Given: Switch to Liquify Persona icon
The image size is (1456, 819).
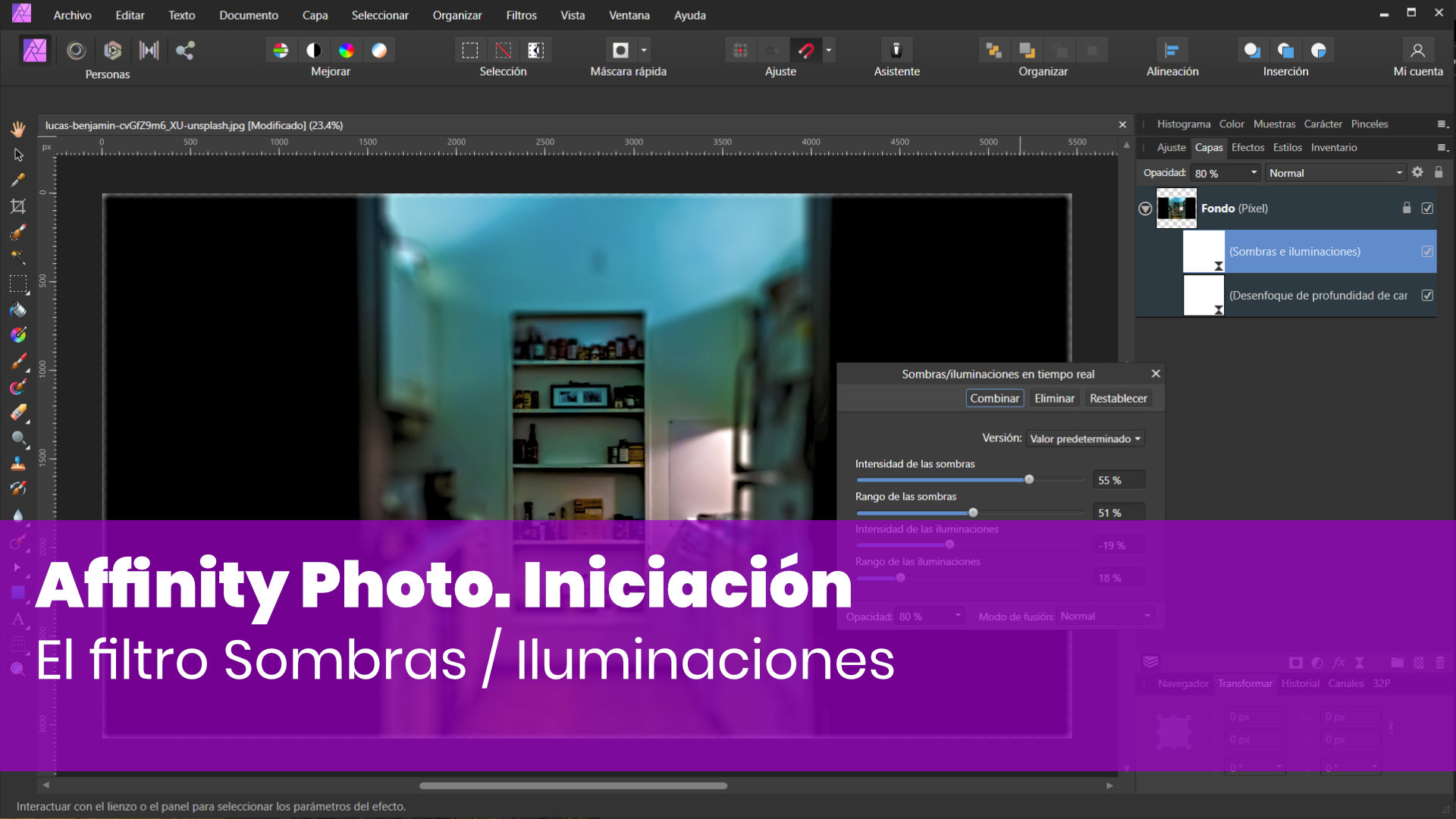Looking at the screenshot, I should [x=76, y=50].
